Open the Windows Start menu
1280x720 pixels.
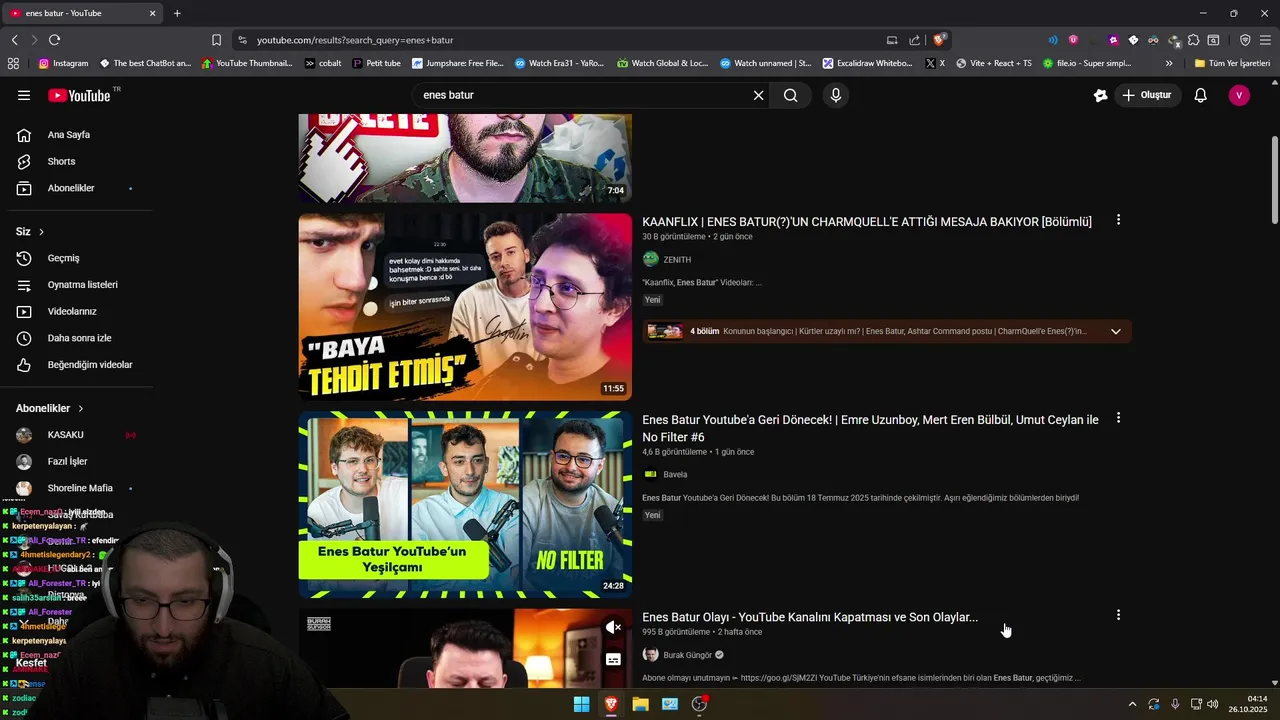(x=581, y=704)
